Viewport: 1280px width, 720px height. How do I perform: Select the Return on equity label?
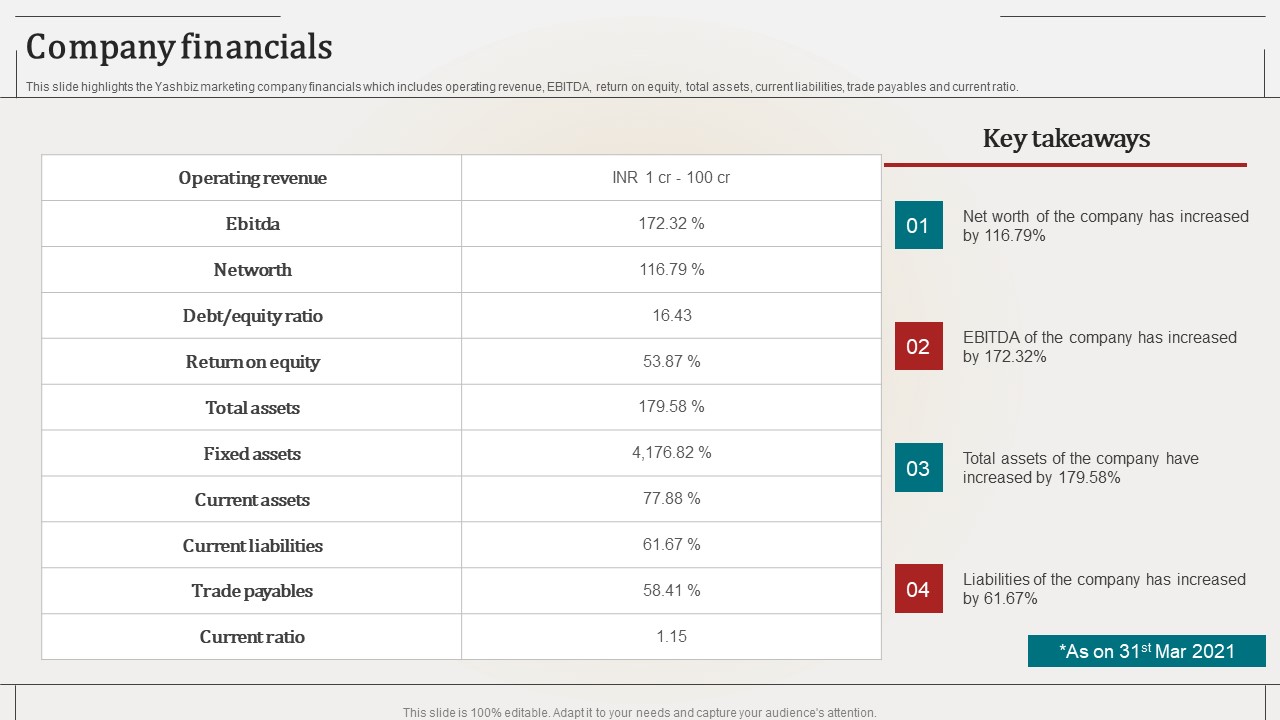pyautogui.click(x=252, y=362)
